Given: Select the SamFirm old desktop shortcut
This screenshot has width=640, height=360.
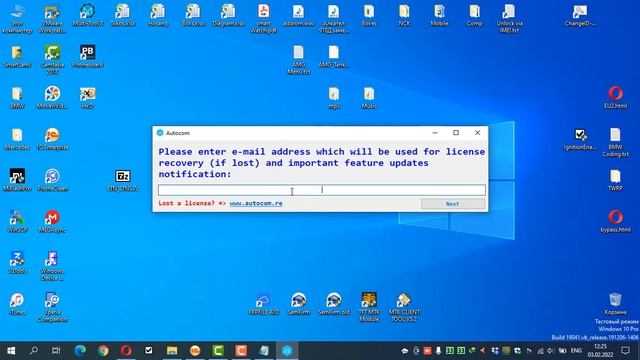Looking at the screenshot, I should [x=334, y=303].
